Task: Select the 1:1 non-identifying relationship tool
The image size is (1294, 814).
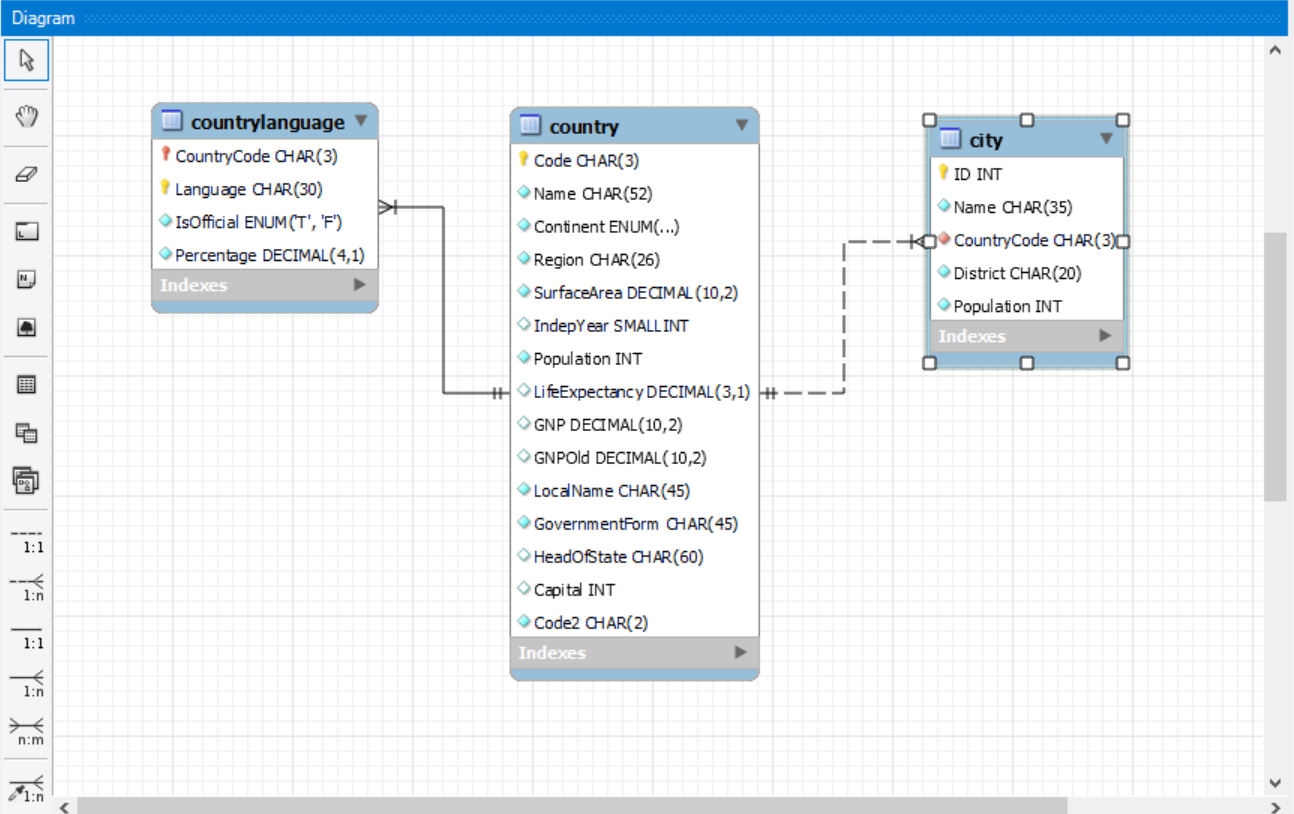Action: tap(27, 538)
